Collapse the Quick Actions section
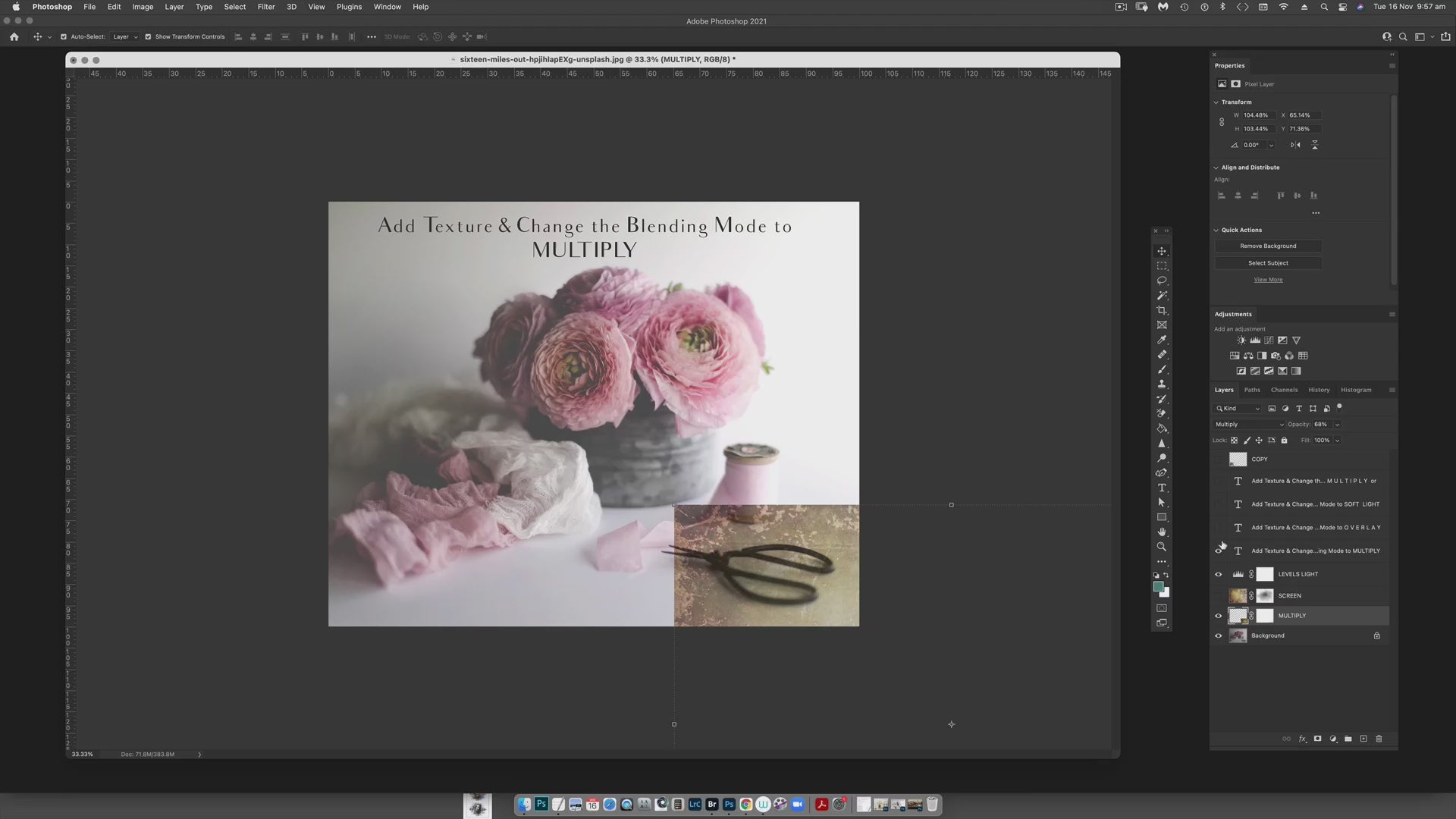Viewport: 1456px width, 819px height. [1216, 230]
